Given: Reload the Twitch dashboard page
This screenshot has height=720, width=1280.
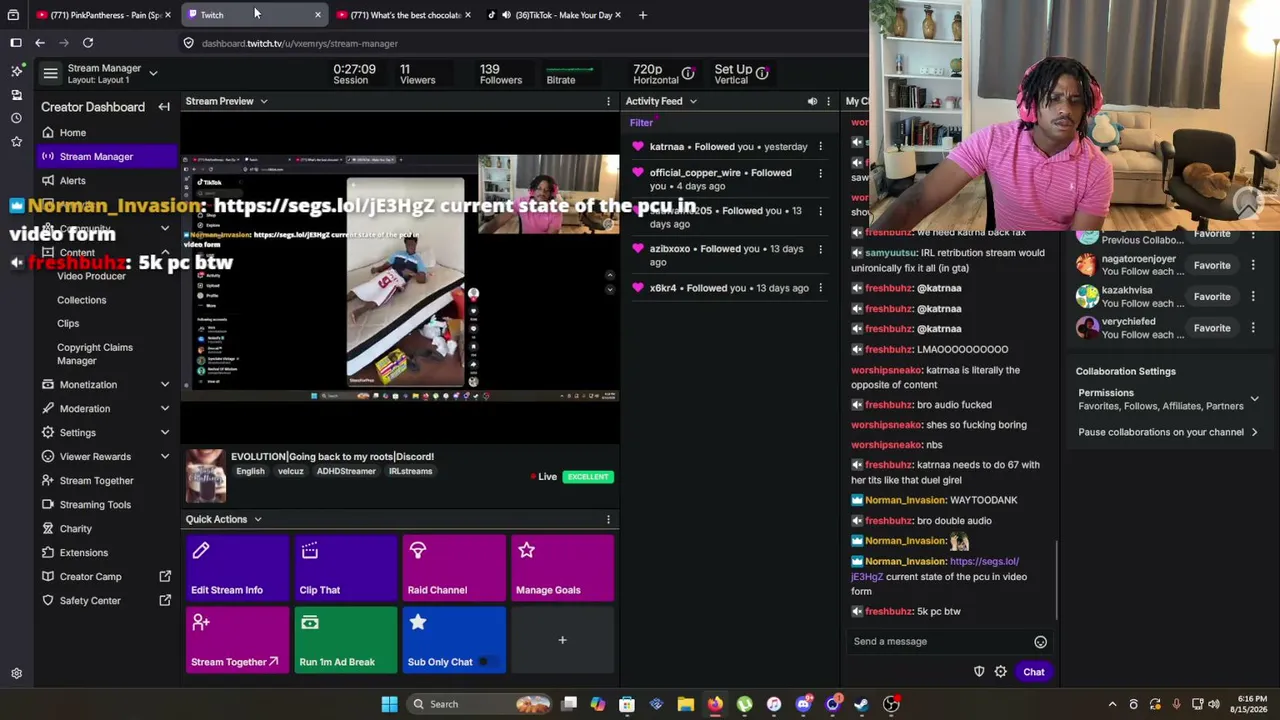Looking at the screenshot, I should pyautogui.click(x=88, y=43).
